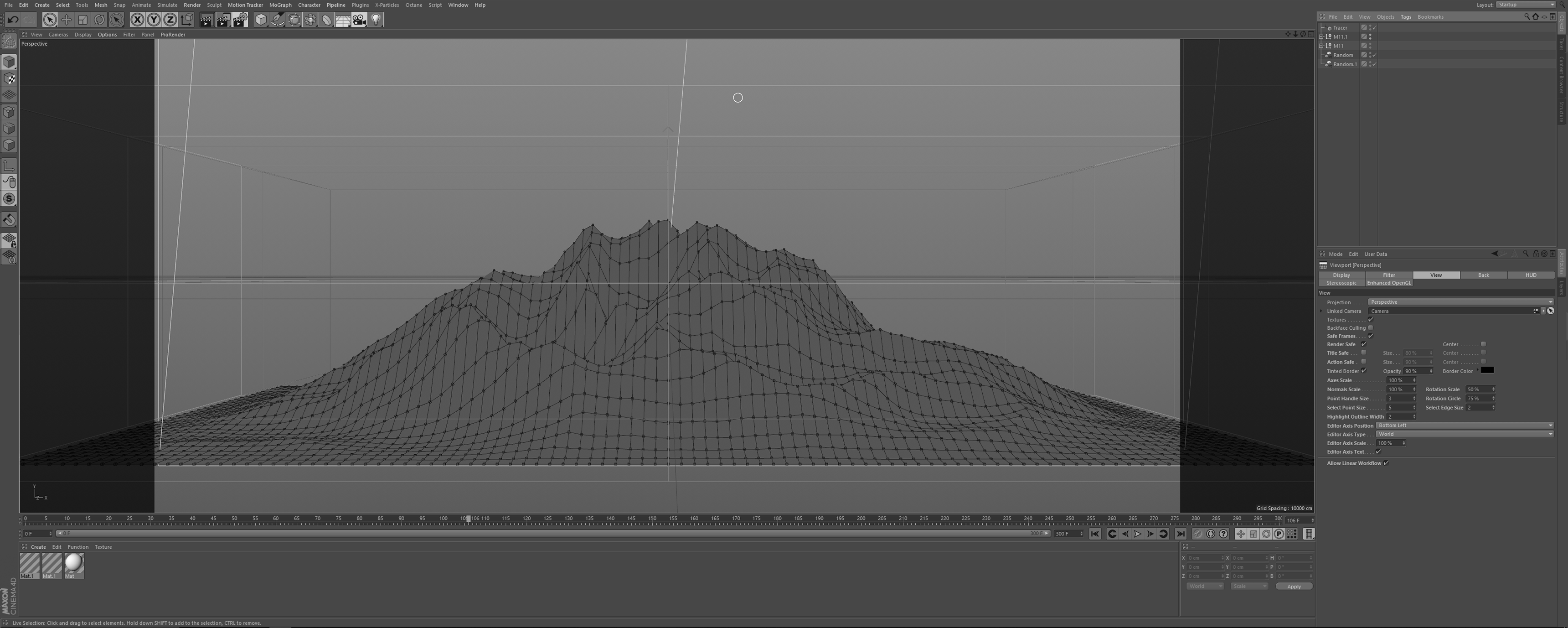1568x628 pixels.
Task: Open Render Settings gear clapperboard icon
Action: 240,20
